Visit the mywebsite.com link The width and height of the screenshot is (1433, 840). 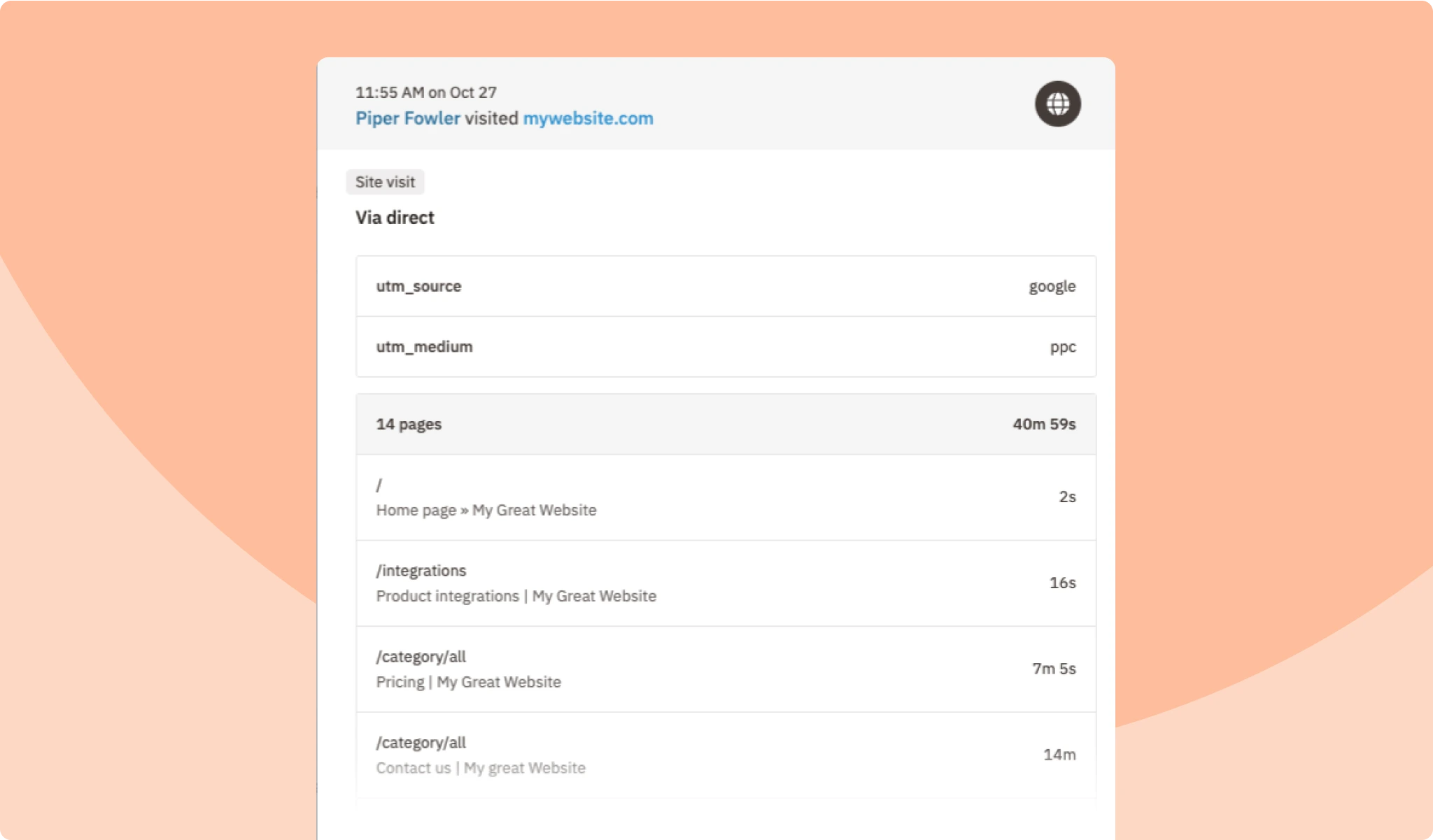(588, 118)
